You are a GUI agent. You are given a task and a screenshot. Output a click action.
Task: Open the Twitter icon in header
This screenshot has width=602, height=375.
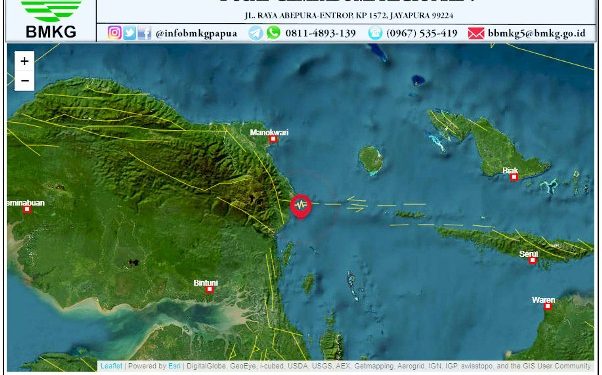[x=129, y=33]
